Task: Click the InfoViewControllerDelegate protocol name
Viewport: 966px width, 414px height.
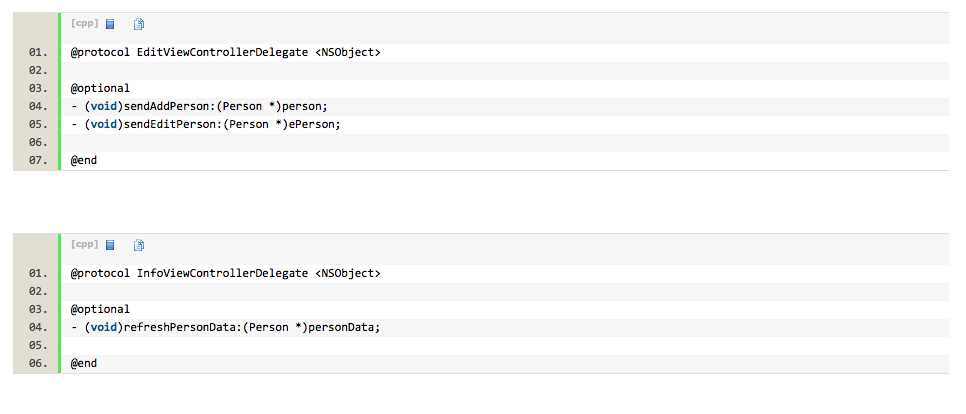Action: click(x=222, y=273)
